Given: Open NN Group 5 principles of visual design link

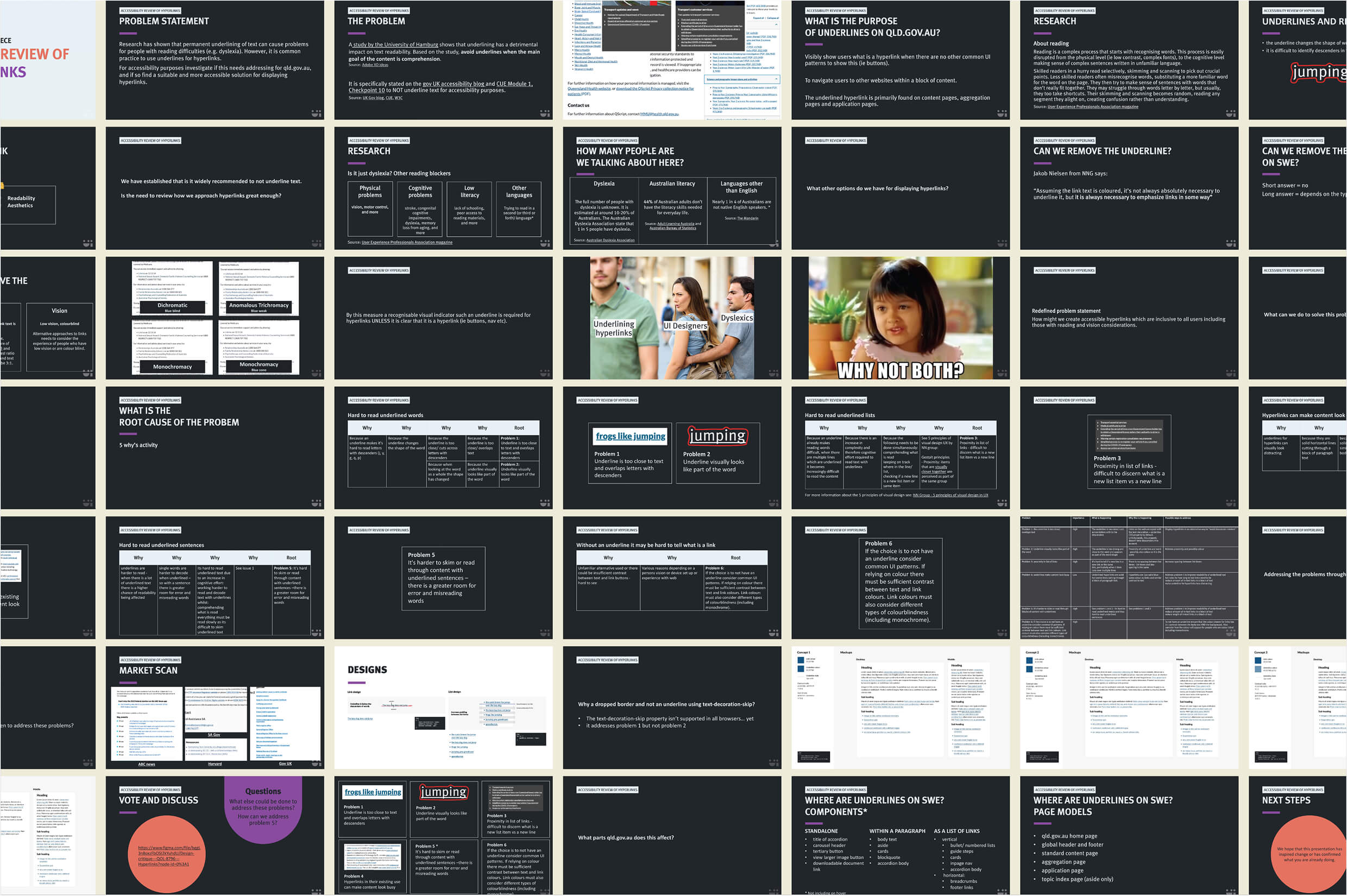Looking at the screenshot, I should [x=951, y=495].
